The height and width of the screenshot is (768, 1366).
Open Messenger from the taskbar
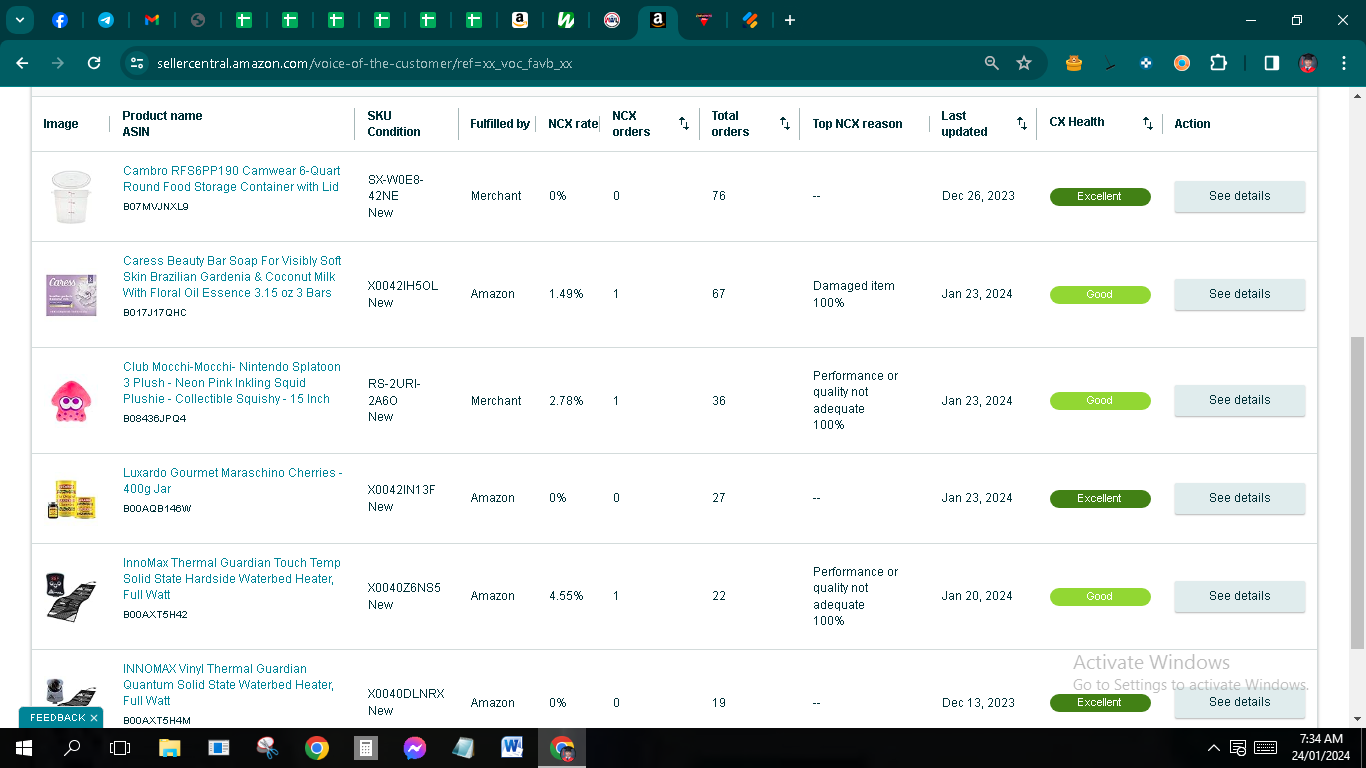point(415,748)
